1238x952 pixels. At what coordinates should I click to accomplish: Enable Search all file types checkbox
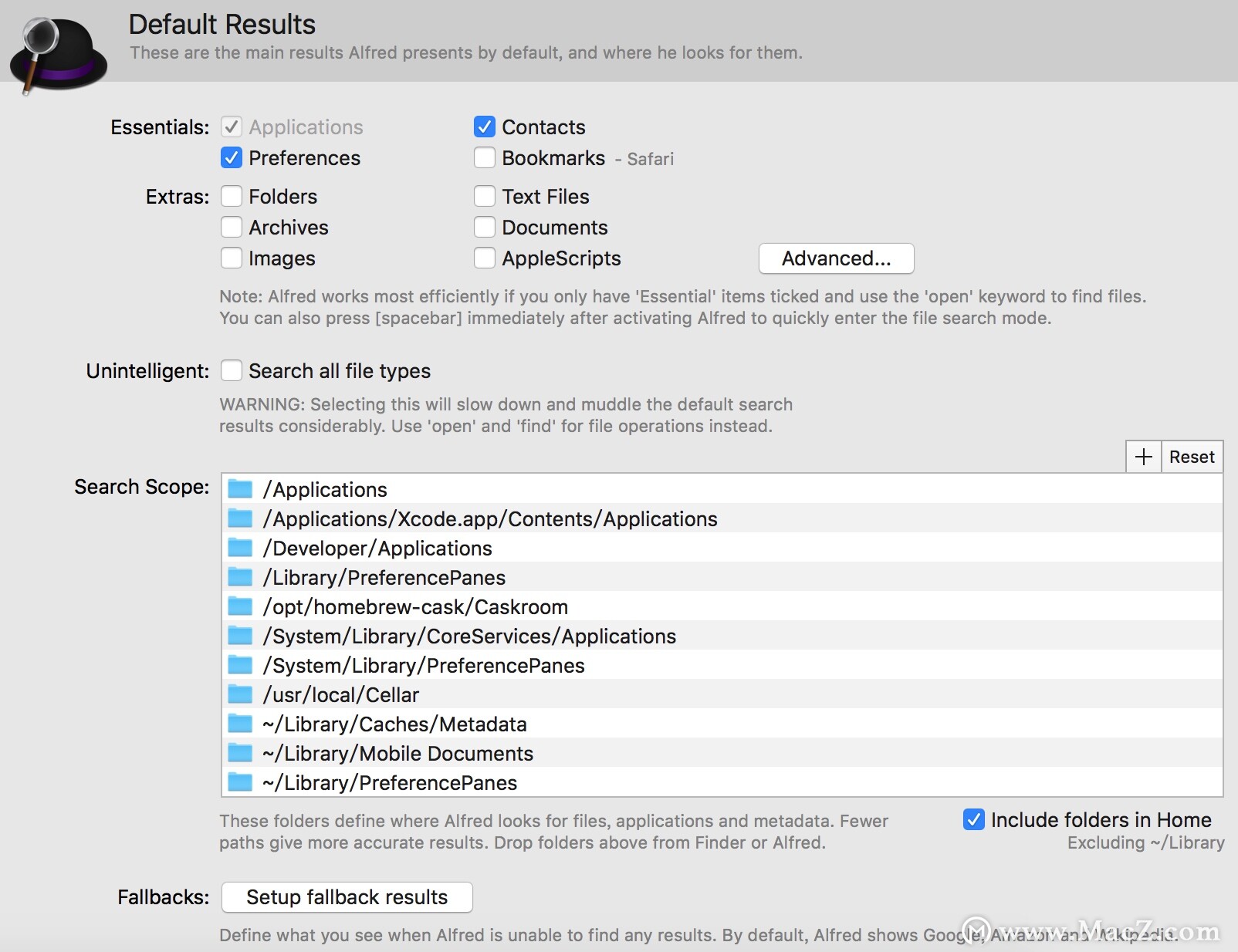point(232,370)
